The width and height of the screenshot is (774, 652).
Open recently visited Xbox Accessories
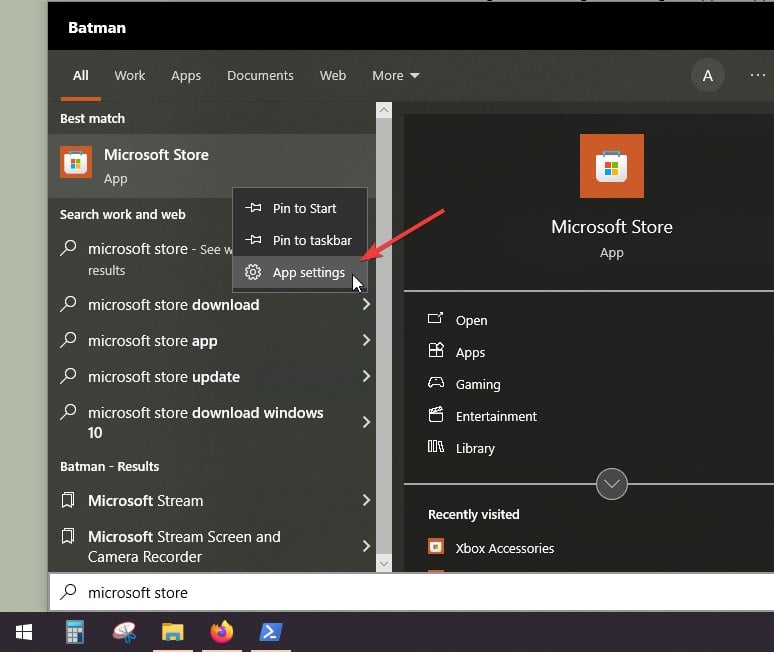tap(504, 548)
